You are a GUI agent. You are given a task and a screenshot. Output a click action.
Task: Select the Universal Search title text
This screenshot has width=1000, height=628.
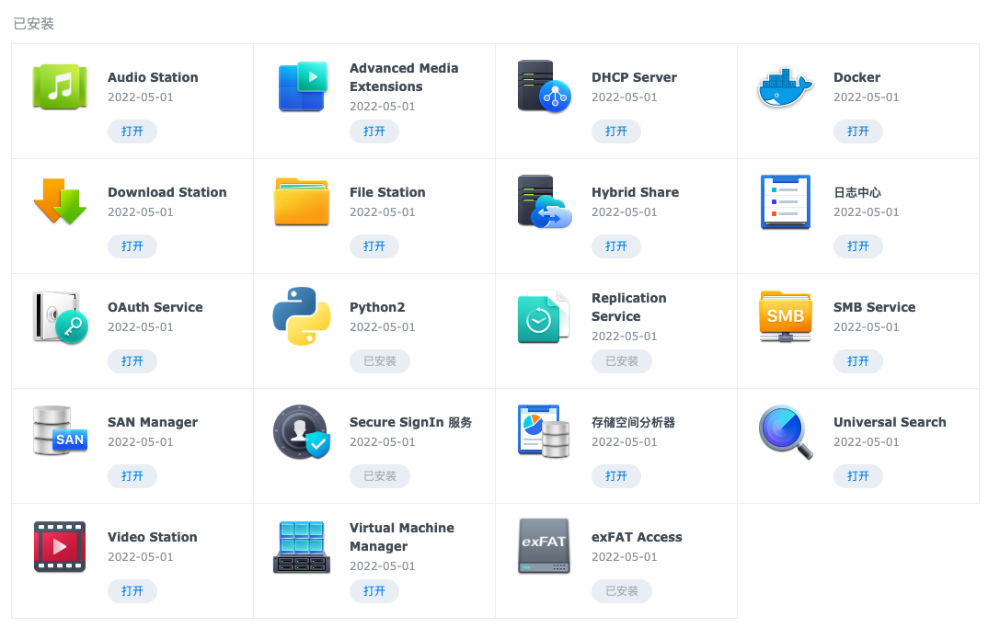click(x=890, y=422)
